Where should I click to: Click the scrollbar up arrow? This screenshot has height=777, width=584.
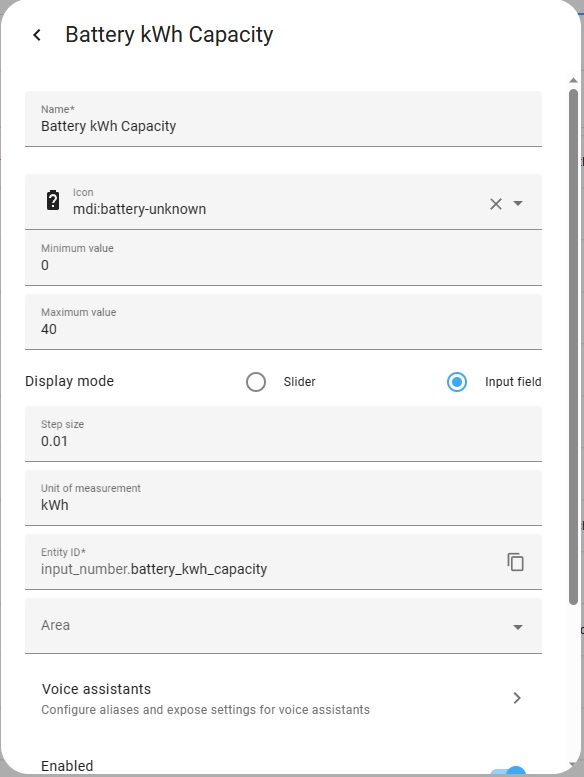coord(573,80)
